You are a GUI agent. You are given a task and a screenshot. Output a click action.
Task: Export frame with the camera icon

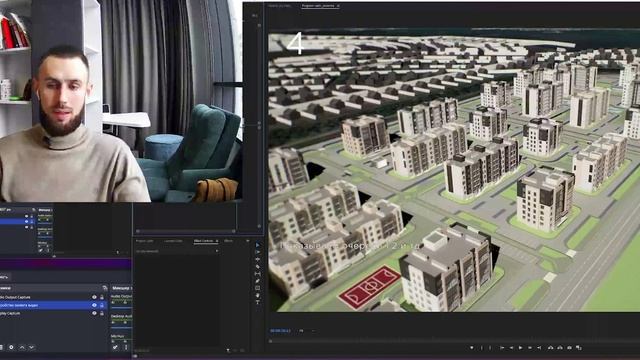(569, 348)
